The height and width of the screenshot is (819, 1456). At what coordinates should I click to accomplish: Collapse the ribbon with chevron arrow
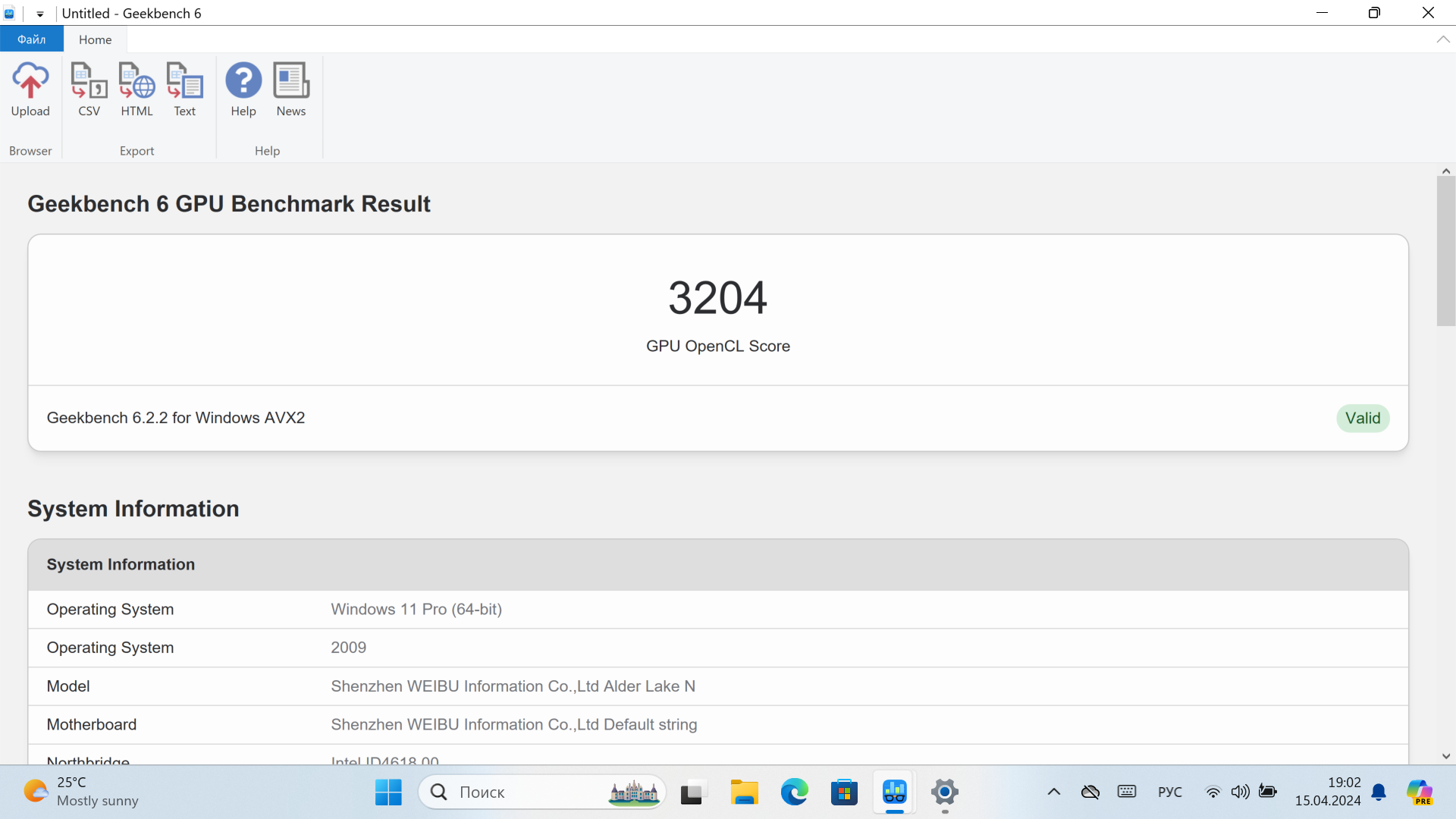[x=1442, y=39]
